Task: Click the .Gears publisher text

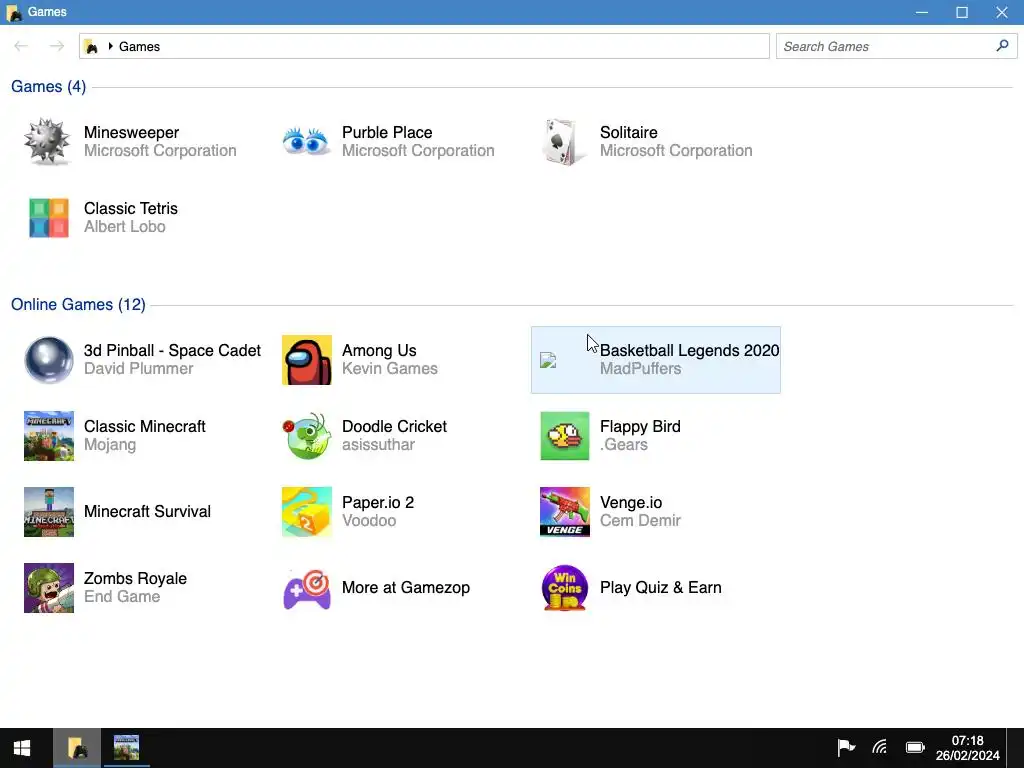Action: [x=624, y=445]
